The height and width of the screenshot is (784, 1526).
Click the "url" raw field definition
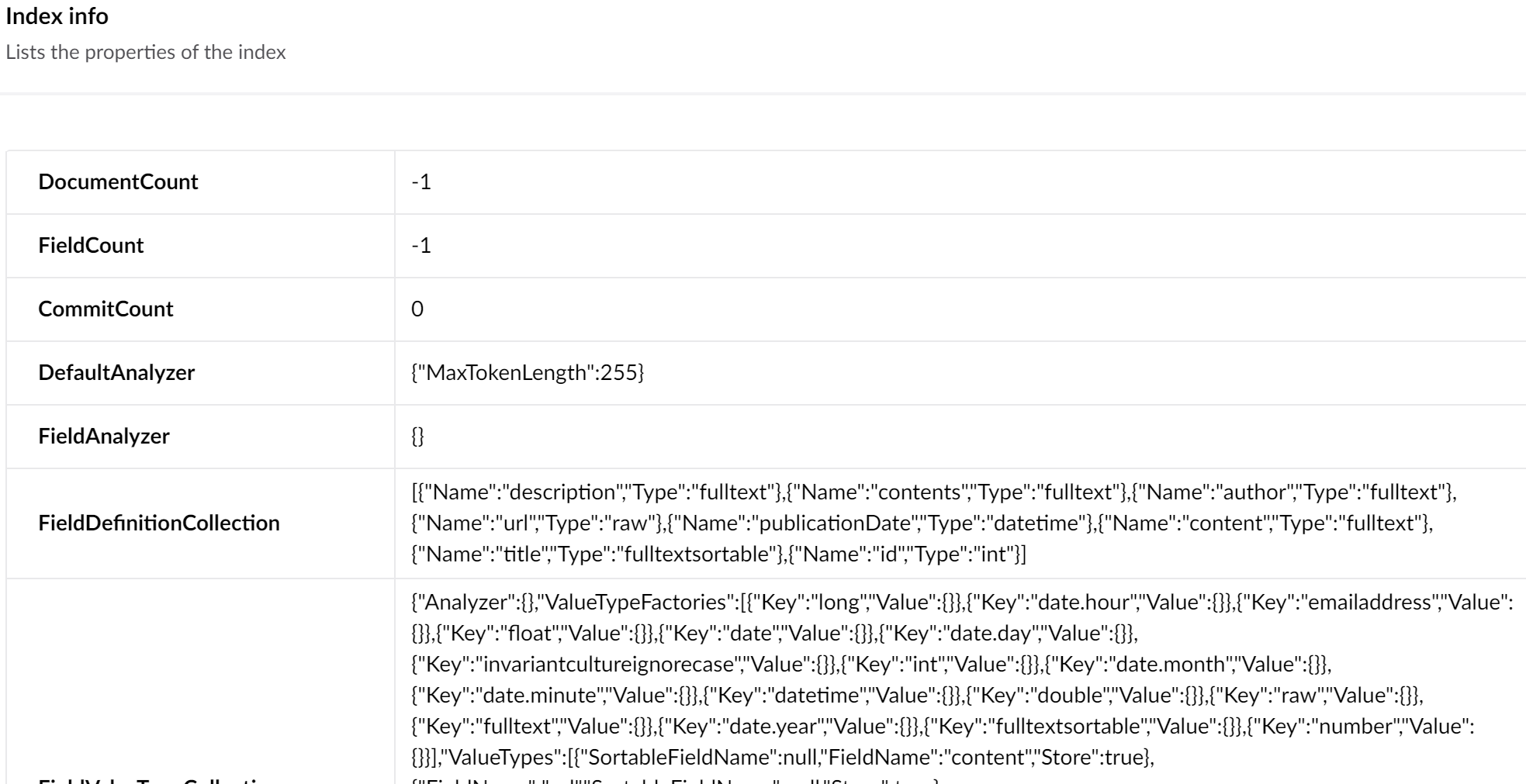click(535, 523)
